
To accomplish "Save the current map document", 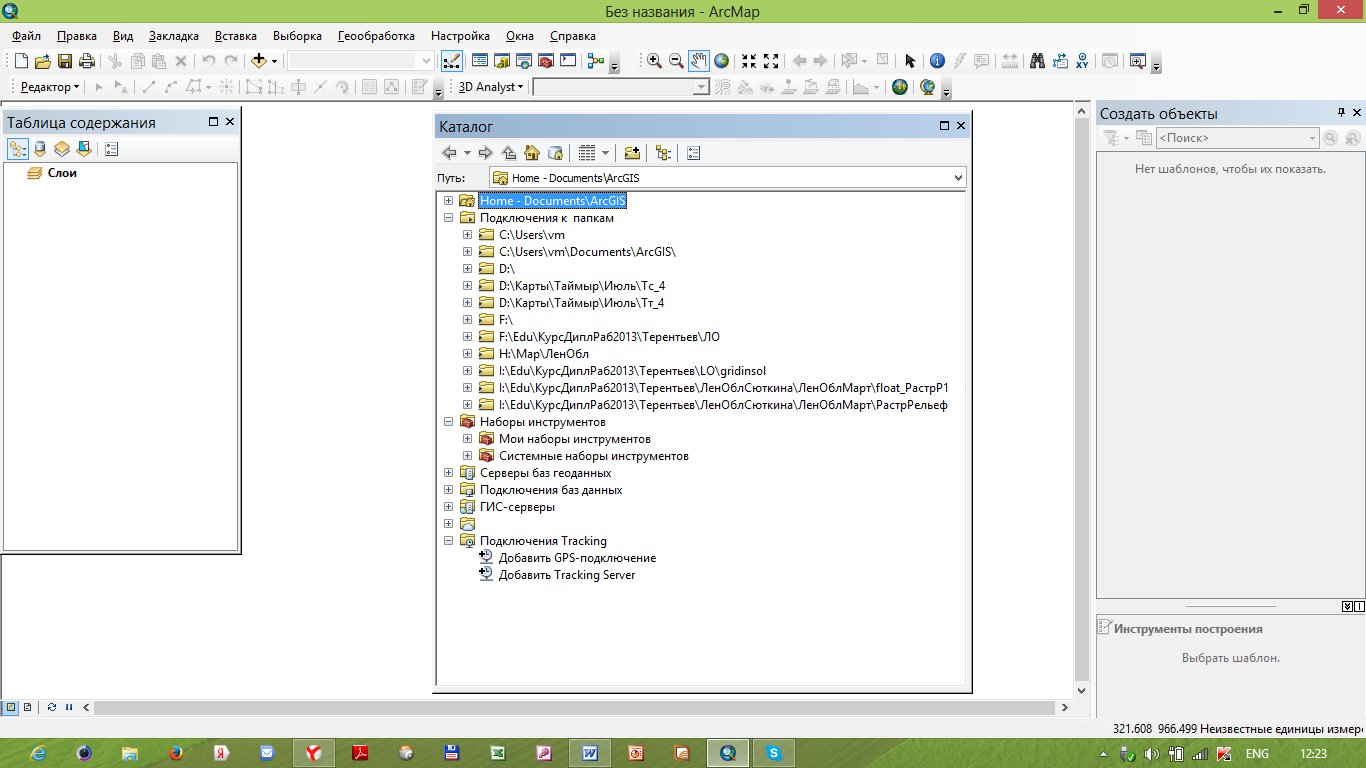I will [65, 61].
